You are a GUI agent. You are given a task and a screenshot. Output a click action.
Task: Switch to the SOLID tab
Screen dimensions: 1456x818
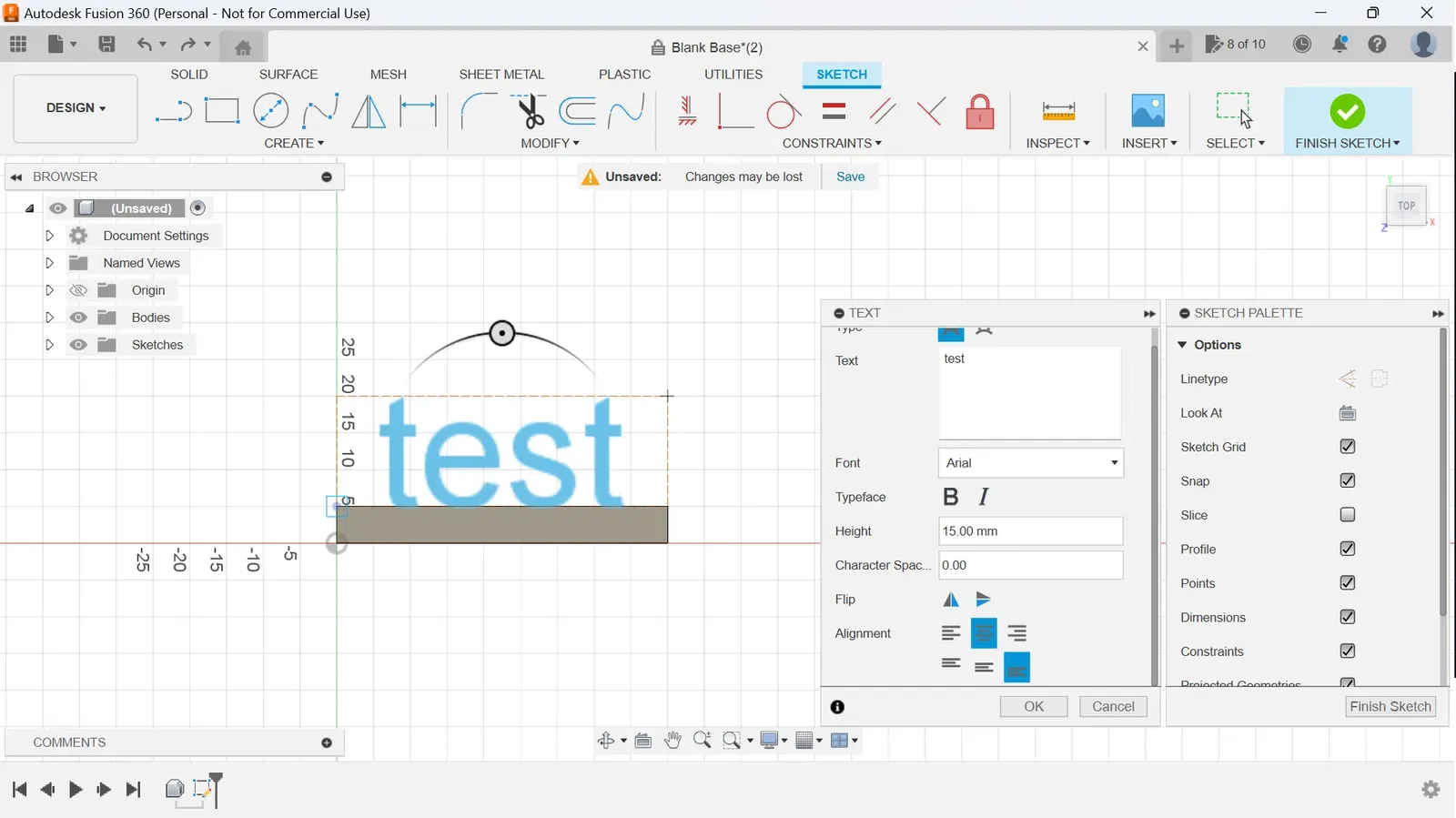pos(189,75)
